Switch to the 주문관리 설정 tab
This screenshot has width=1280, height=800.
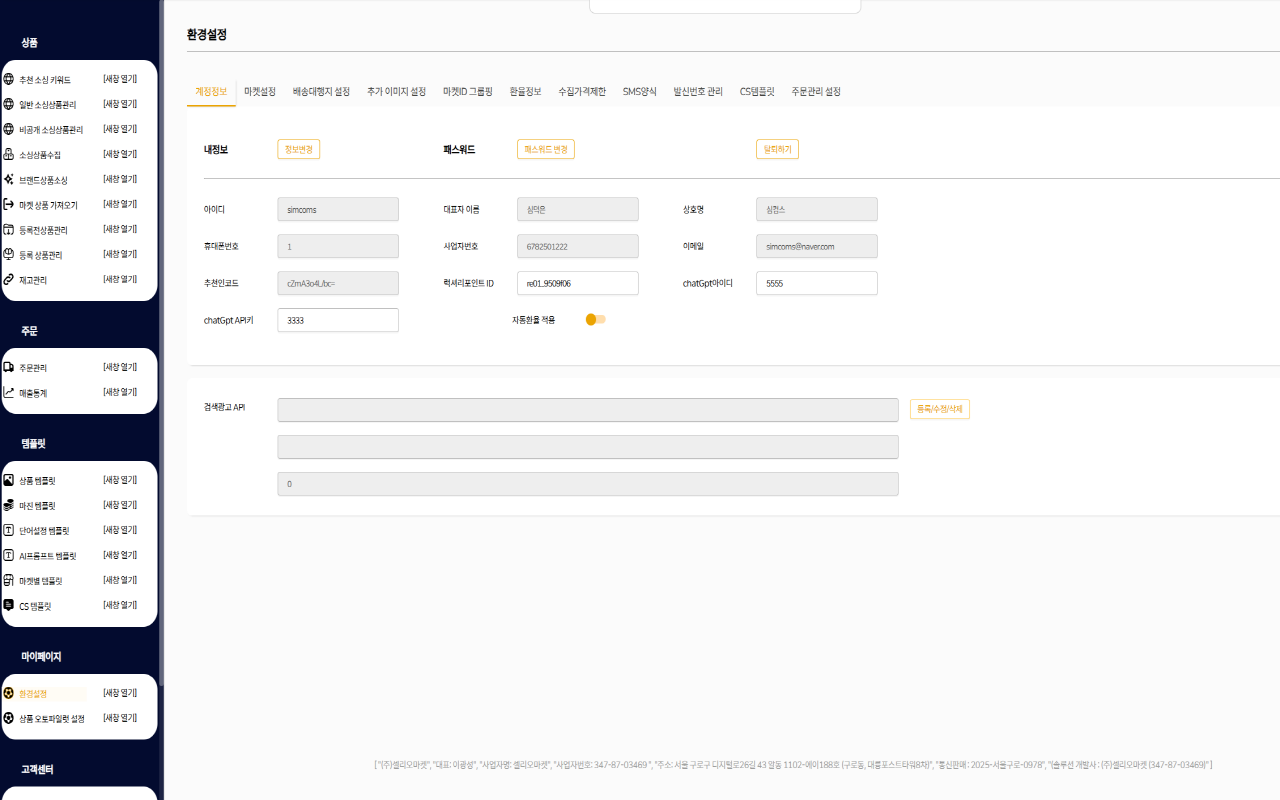[x=816, y=92]
